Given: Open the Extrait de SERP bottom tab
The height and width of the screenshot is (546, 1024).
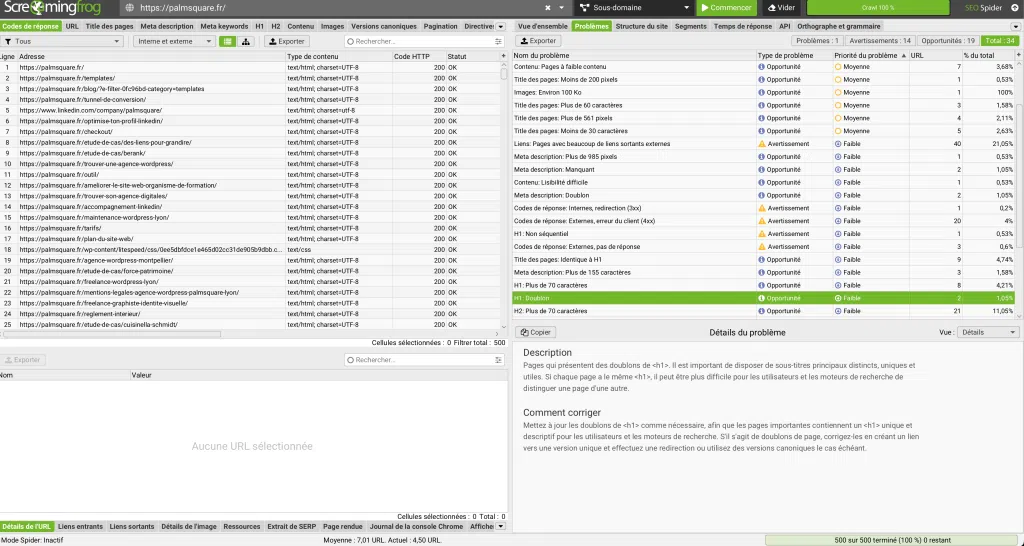Looking at the screenshot, I should [x=292, y=526].
